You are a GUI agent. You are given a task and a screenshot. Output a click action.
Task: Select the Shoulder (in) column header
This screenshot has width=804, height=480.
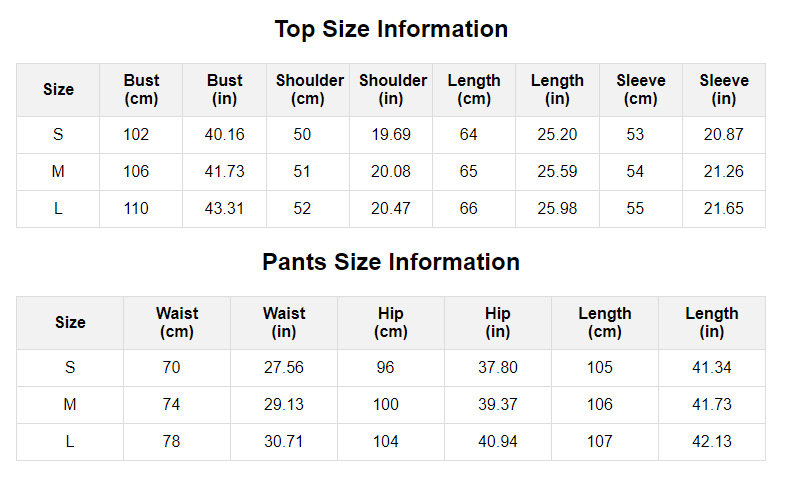(x=393, y=90)
